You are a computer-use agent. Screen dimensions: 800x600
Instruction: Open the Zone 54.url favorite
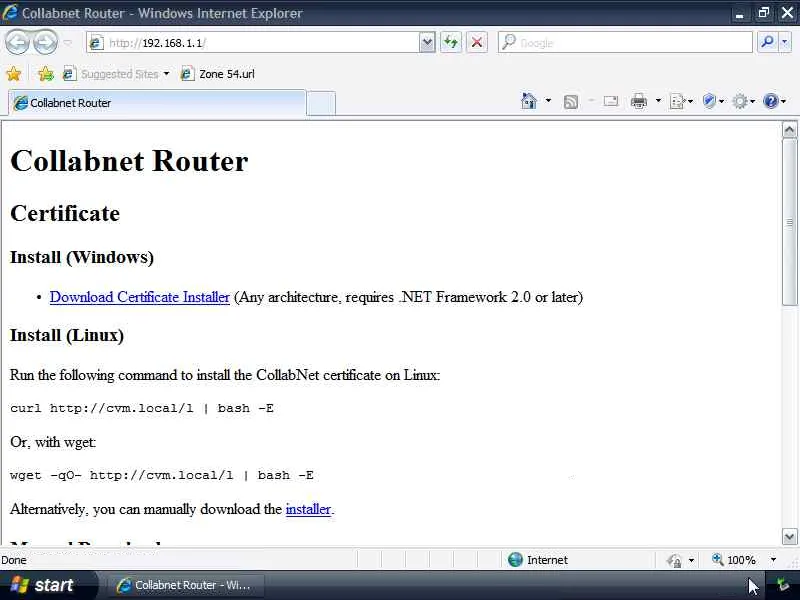(x=218, y=74)
